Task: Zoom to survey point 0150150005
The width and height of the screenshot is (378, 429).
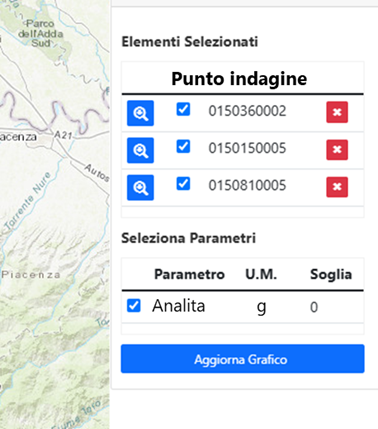Action: pyautogui.click(x=140, y=150)
